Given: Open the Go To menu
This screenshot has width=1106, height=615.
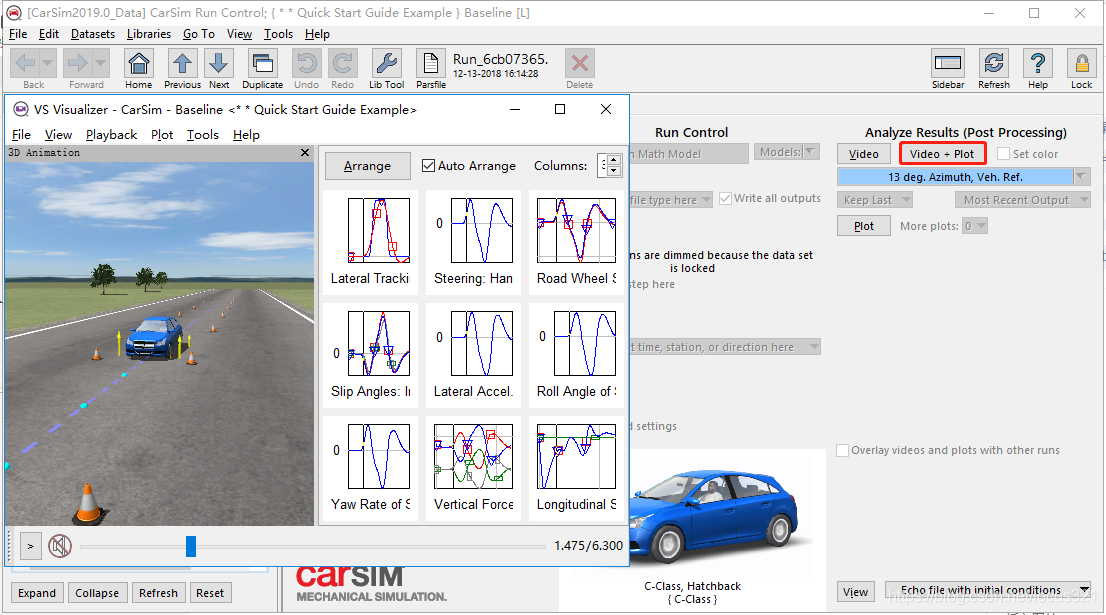Looking at the screenshot, I should (199, 34).
